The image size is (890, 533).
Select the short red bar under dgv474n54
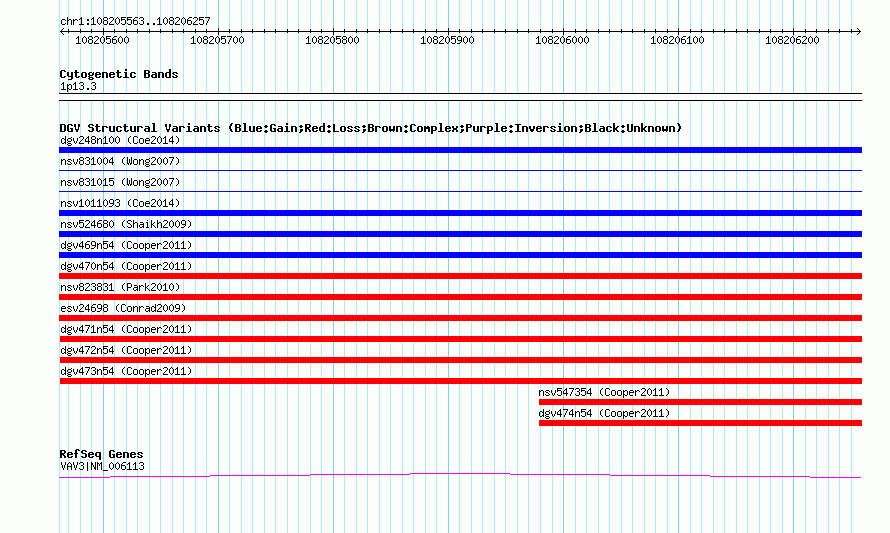[x=700, y=423]
